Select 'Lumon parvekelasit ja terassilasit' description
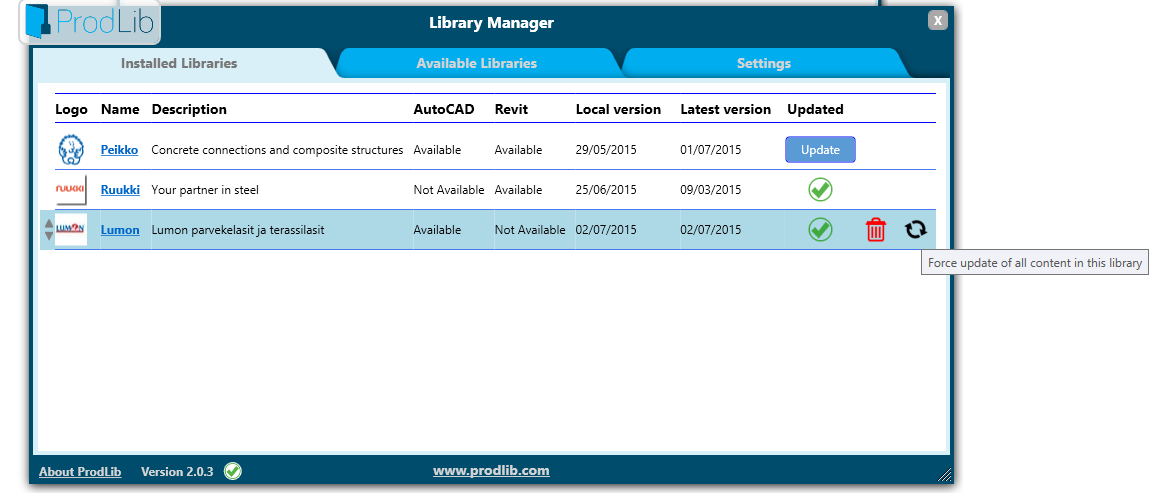Screen dimensions: 1156x502 point(237,230)
